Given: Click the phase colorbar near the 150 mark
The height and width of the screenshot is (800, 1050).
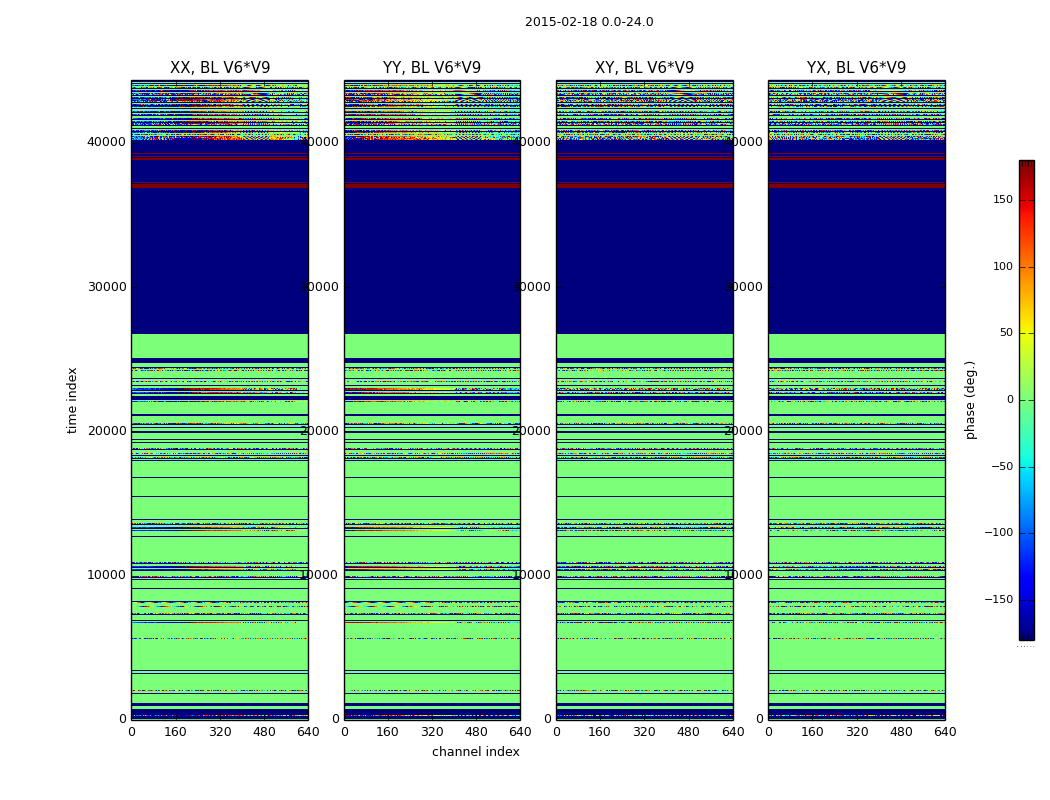Looking at the screenshot, I should 1027,200.
